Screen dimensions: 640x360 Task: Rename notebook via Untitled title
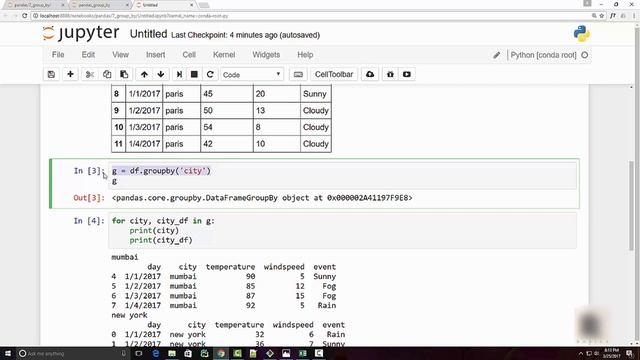[x=148, y=34]
